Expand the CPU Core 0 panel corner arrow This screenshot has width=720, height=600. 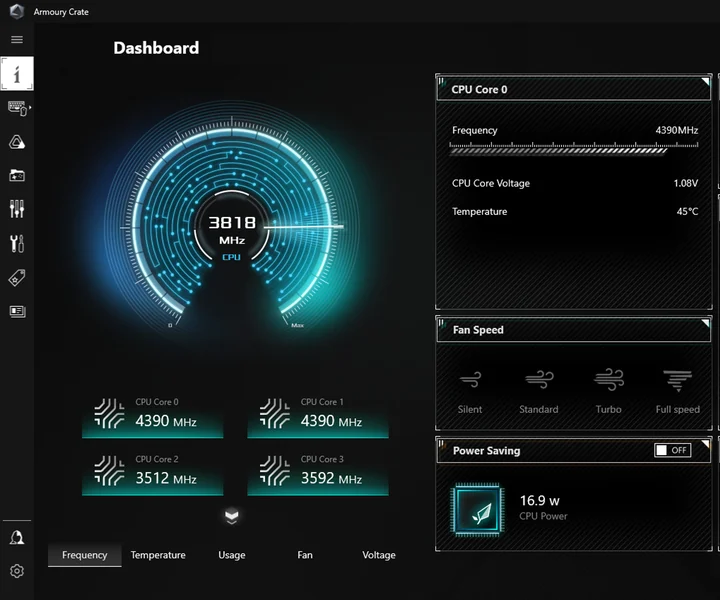(705, 82)
